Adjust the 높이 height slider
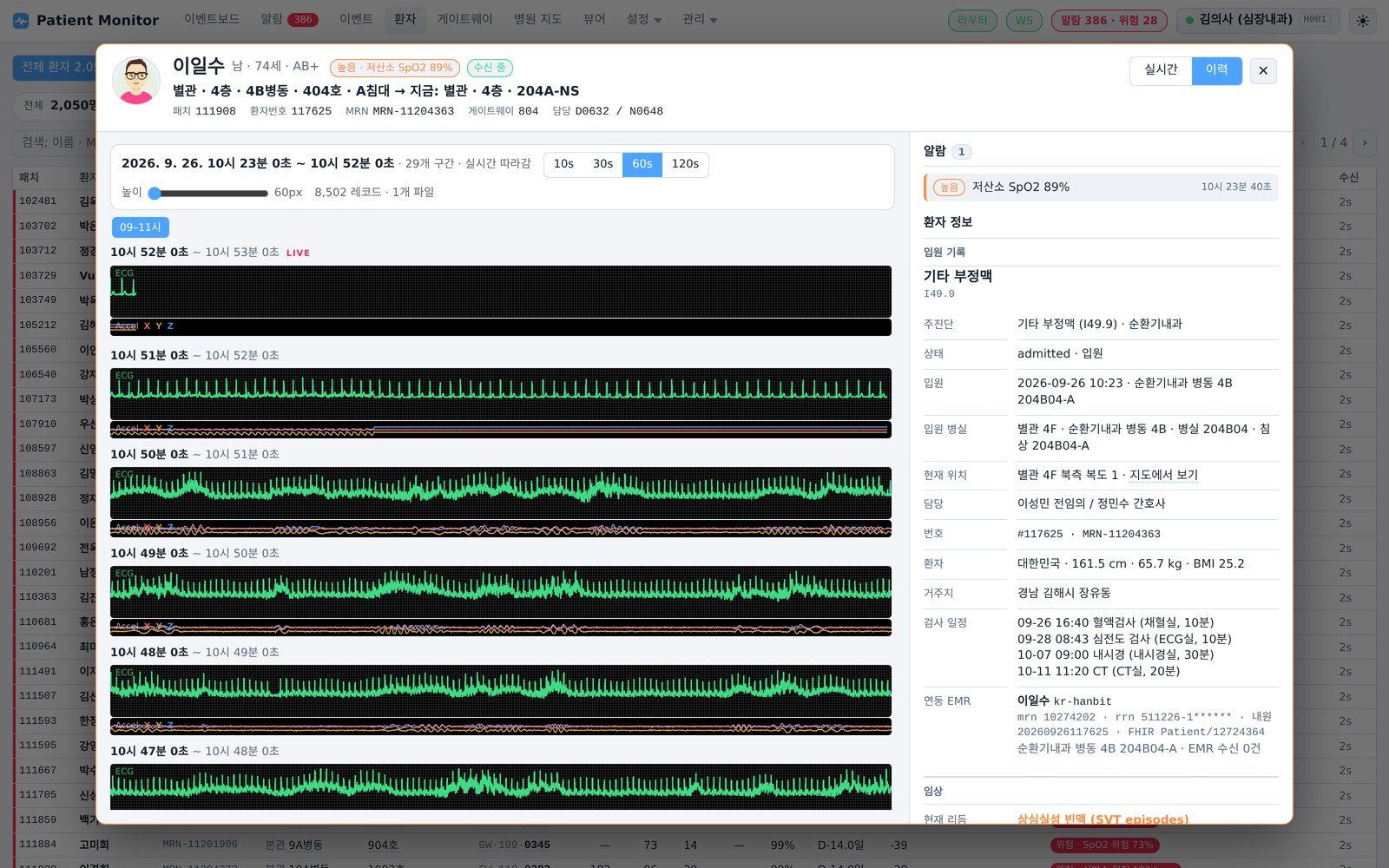Image resolution: width=1389 pixels, height=868 pixels. pos(208,194)
